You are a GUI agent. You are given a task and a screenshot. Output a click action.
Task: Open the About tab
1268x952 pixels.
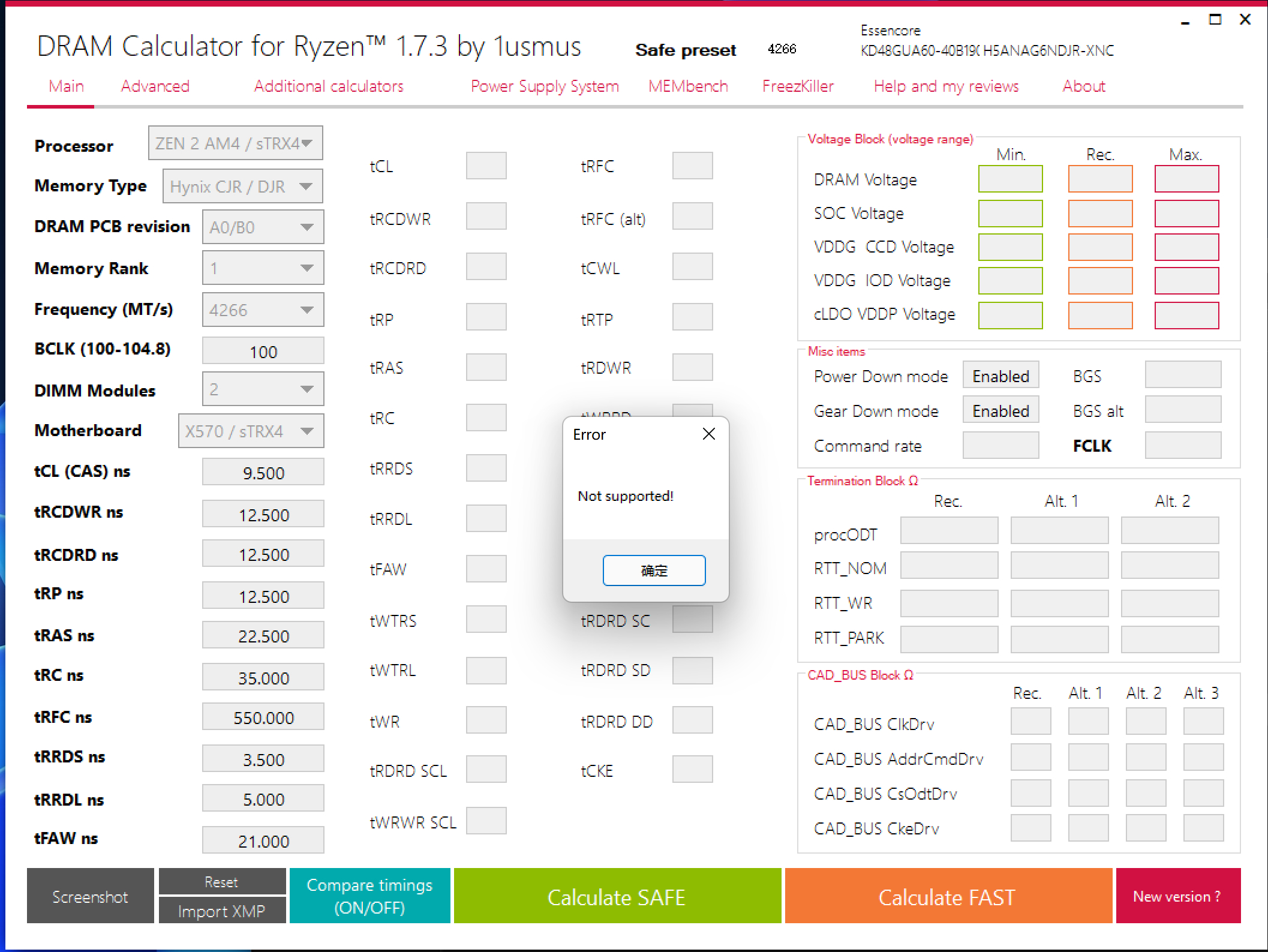[1084, 86]
